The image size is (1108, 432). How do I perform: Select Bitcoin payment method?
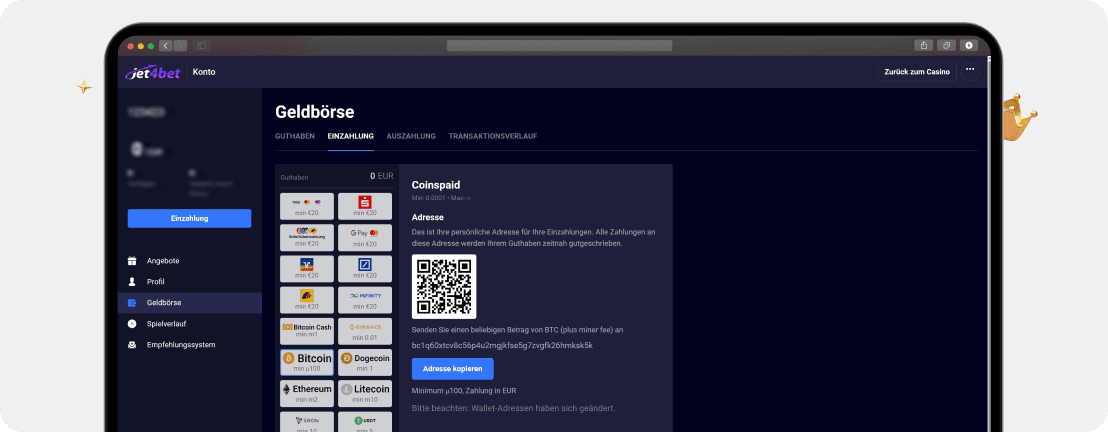pos(307,362)
